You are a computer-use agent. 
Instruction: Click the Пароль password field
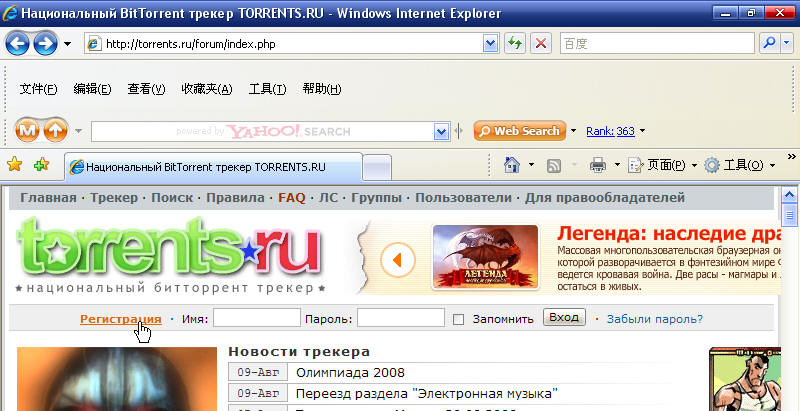pos(401,318)
